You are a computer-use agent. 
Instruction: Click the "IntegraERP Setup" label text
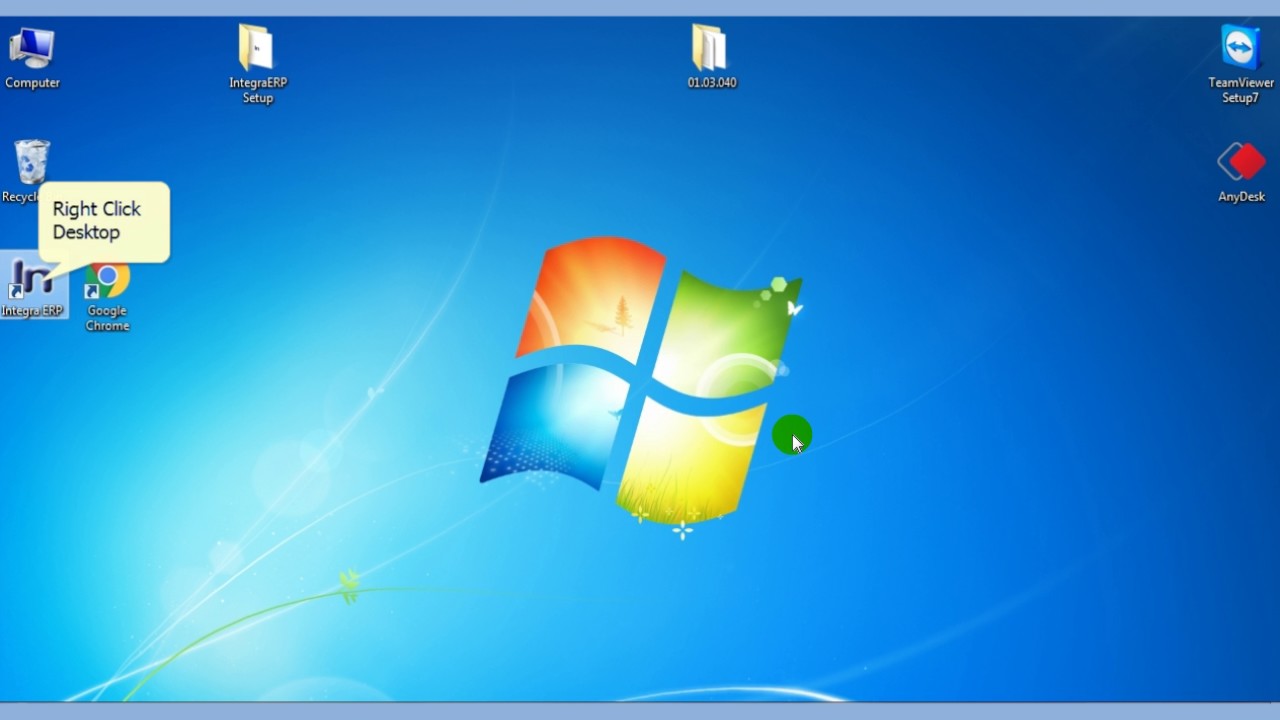[x=258, y=90]
